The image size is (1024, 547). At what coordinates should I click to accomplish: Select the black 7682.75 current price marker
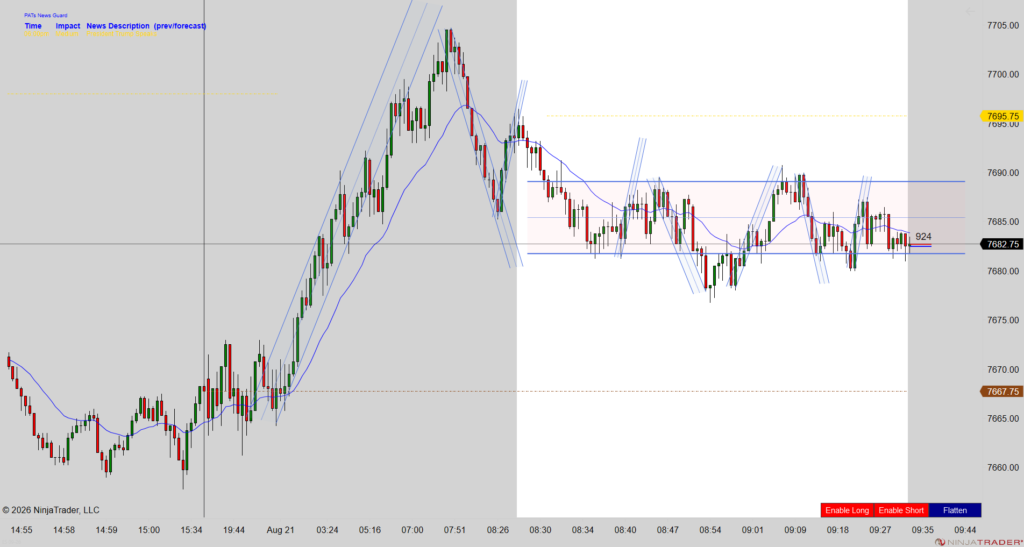pos(1000,244)
